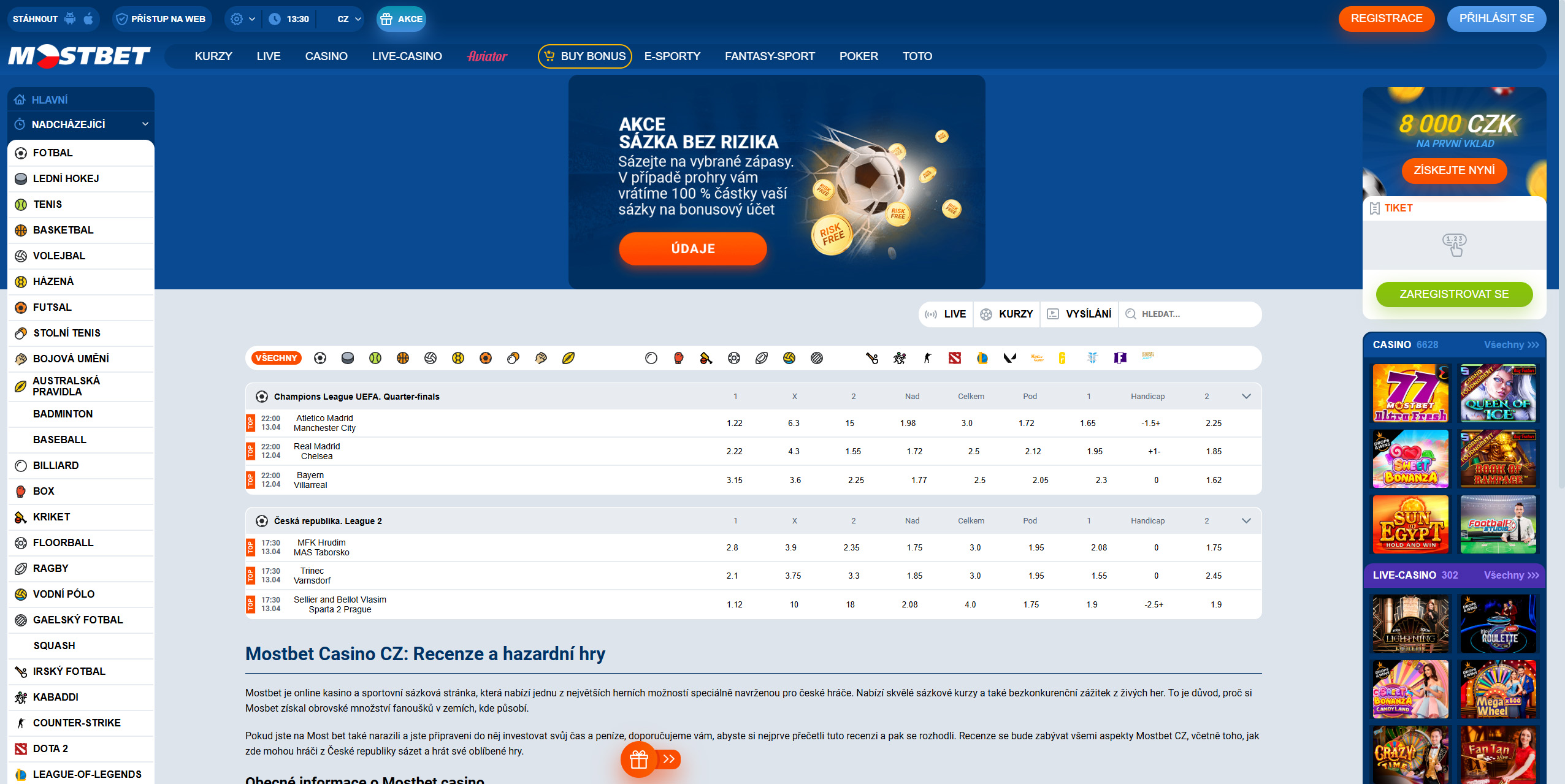Image resolution: width=1565 pixels, height=784 pixels.
Task: Click the HLEDAT search field
Action: (1191, 314)
